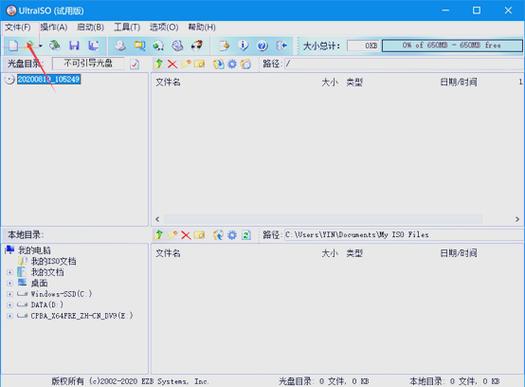Open the 操作(A) menu
Viewport: 525px width, 387px height.
(x=54, y=27)
